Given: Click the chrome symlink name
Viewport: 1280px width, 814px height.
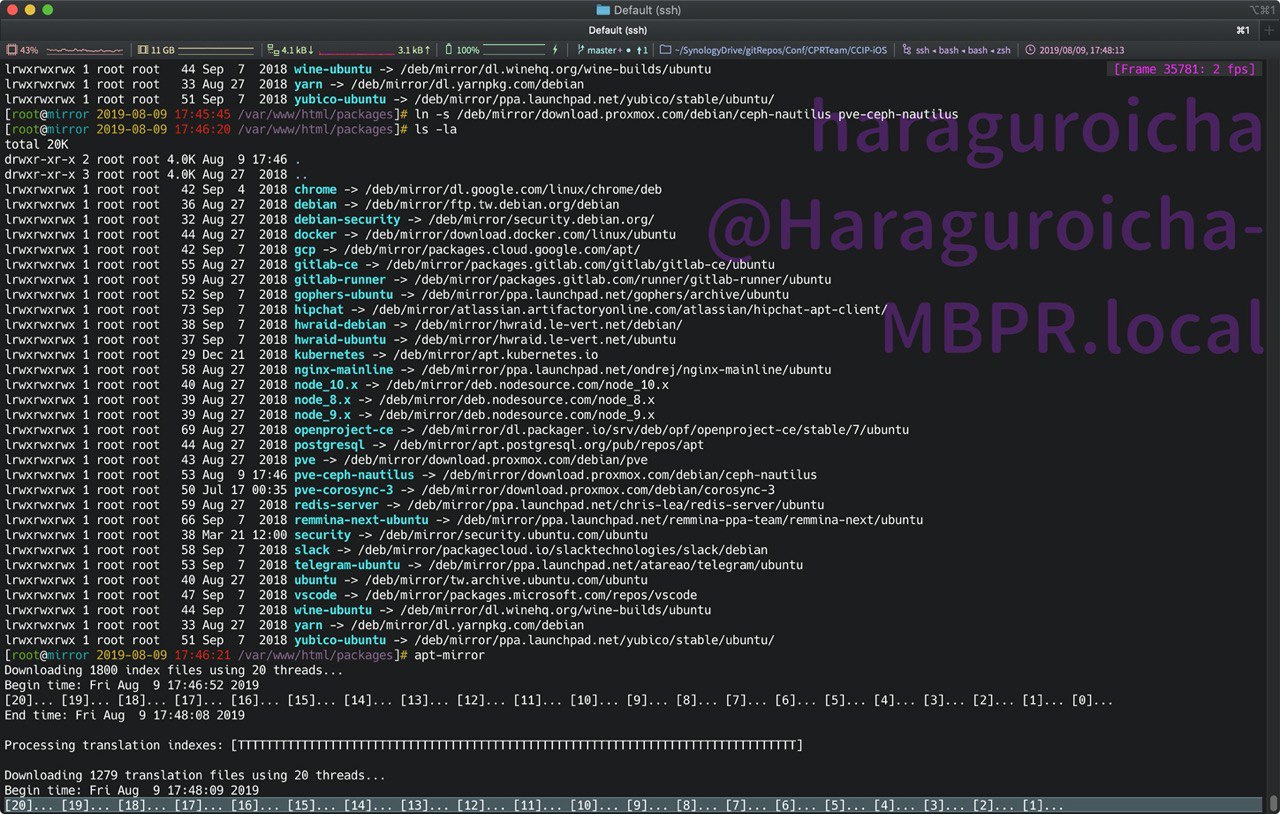Looking at the screenshot, I should click(315, 189).
